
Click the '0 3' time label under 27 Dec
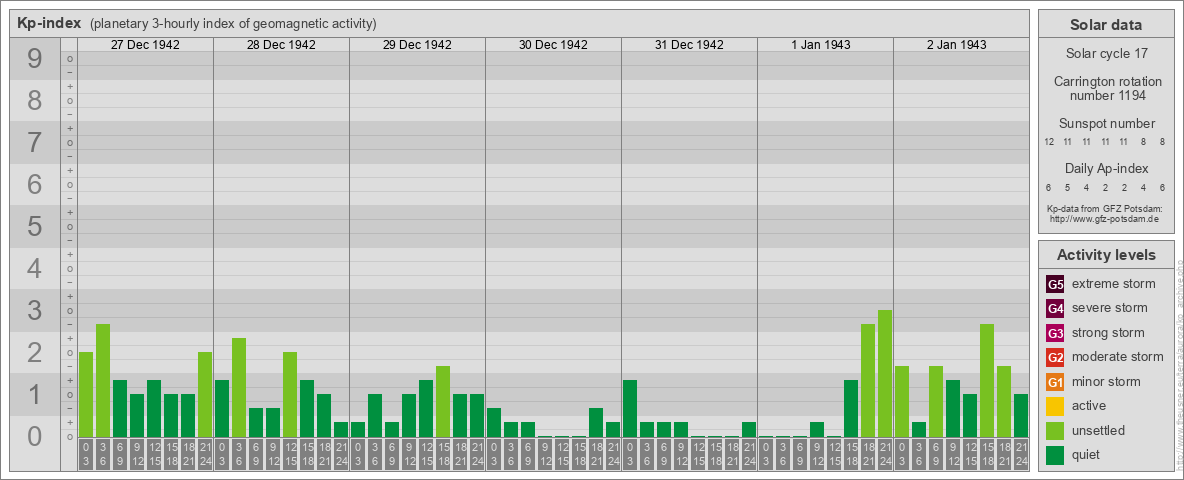tap(86, 455)
